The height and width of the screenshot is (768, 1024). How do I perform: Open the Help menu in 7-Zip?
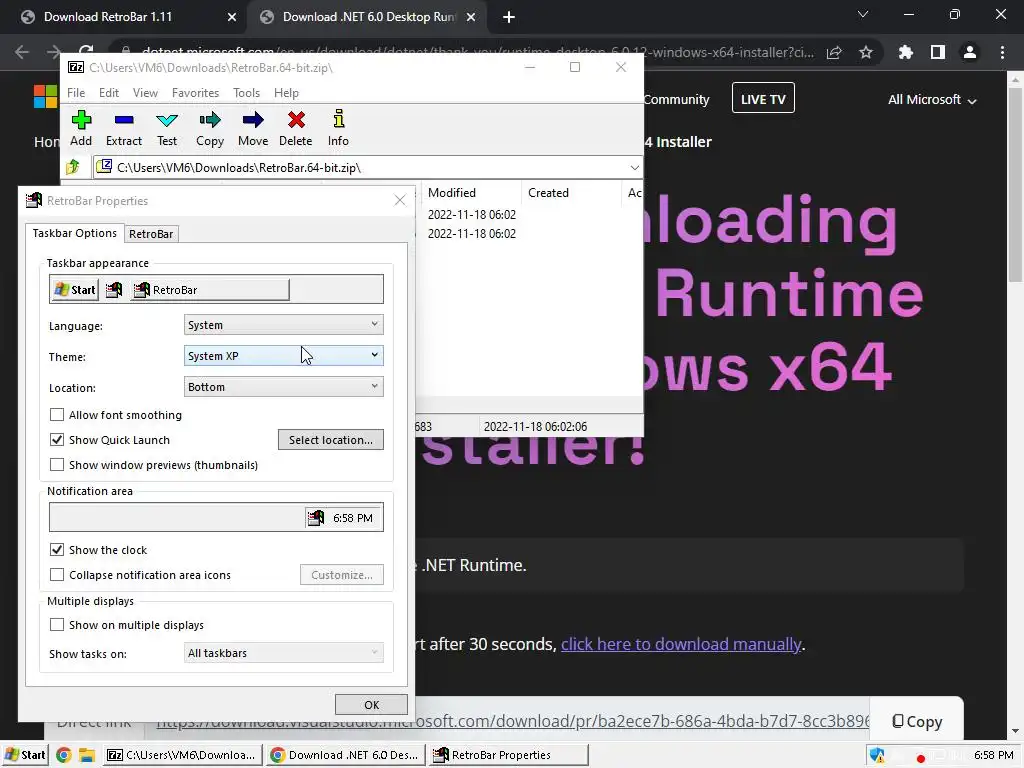point(286,93)
